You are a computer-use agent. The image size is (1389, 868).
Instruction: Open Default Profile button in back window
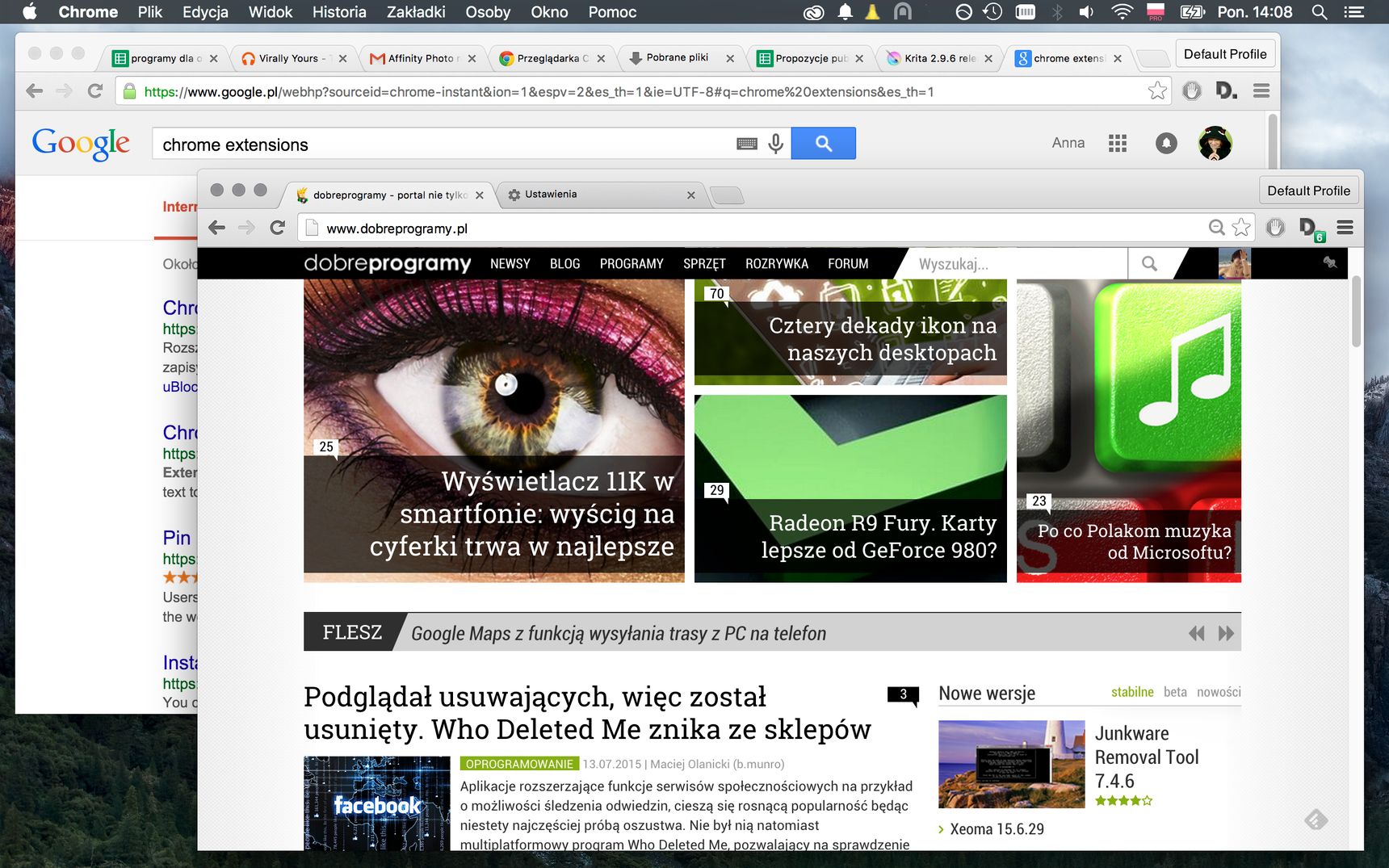(1225, 54)
